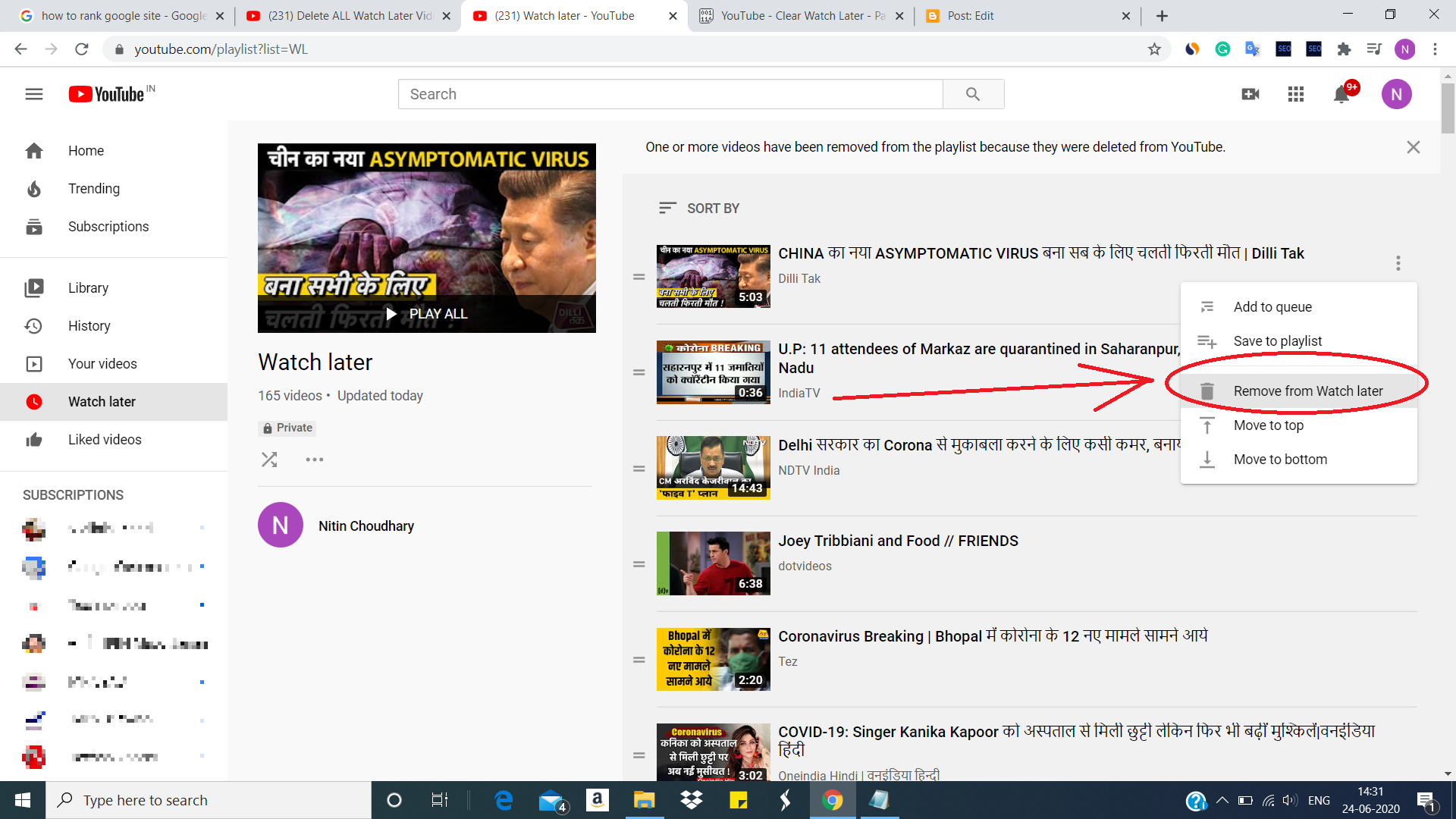Choose Move to bottom

[1299, 460]
